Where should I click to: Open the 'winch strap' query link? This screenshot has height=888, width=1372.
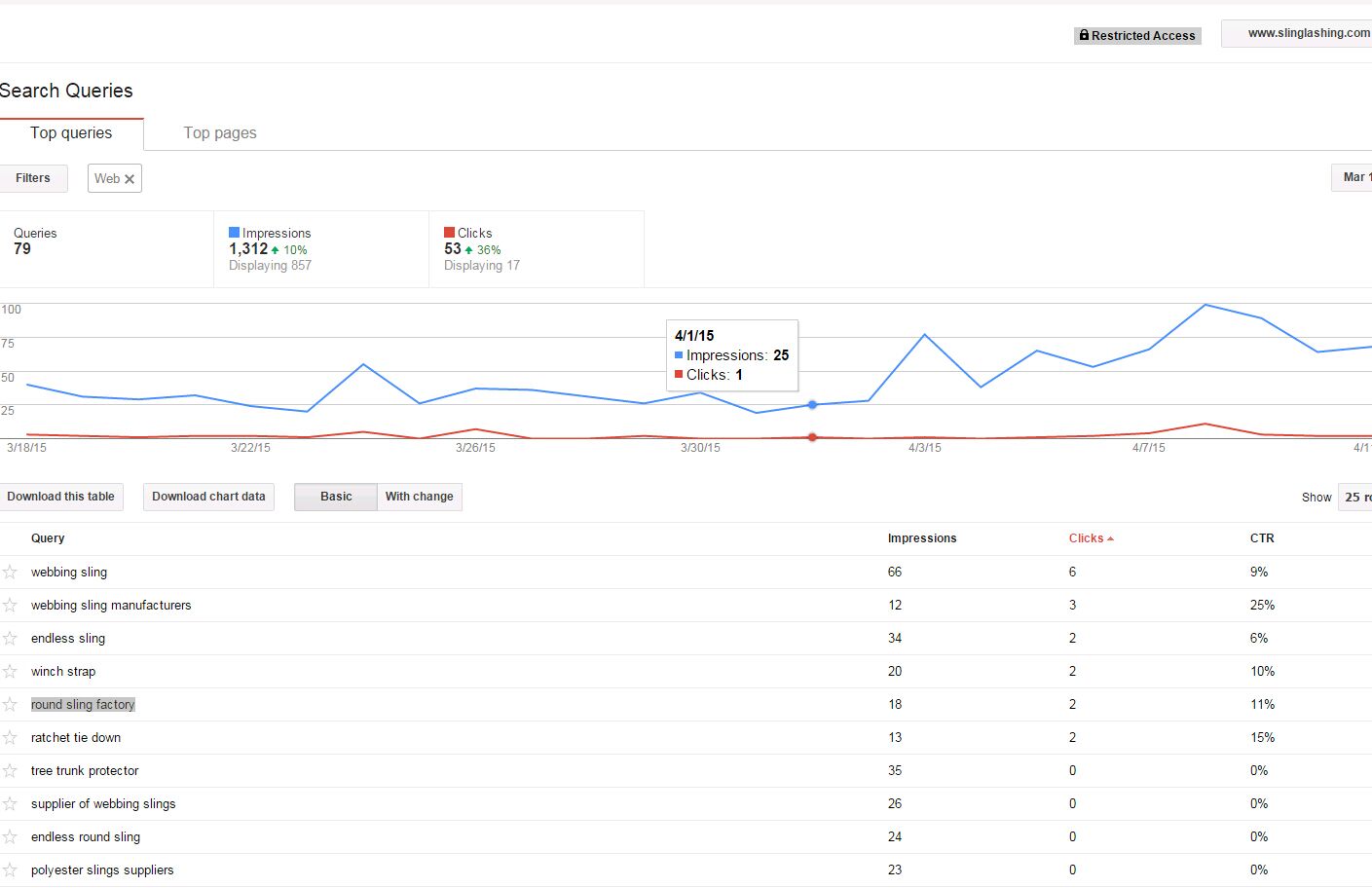pyautogui.click(x=63, y=671)
